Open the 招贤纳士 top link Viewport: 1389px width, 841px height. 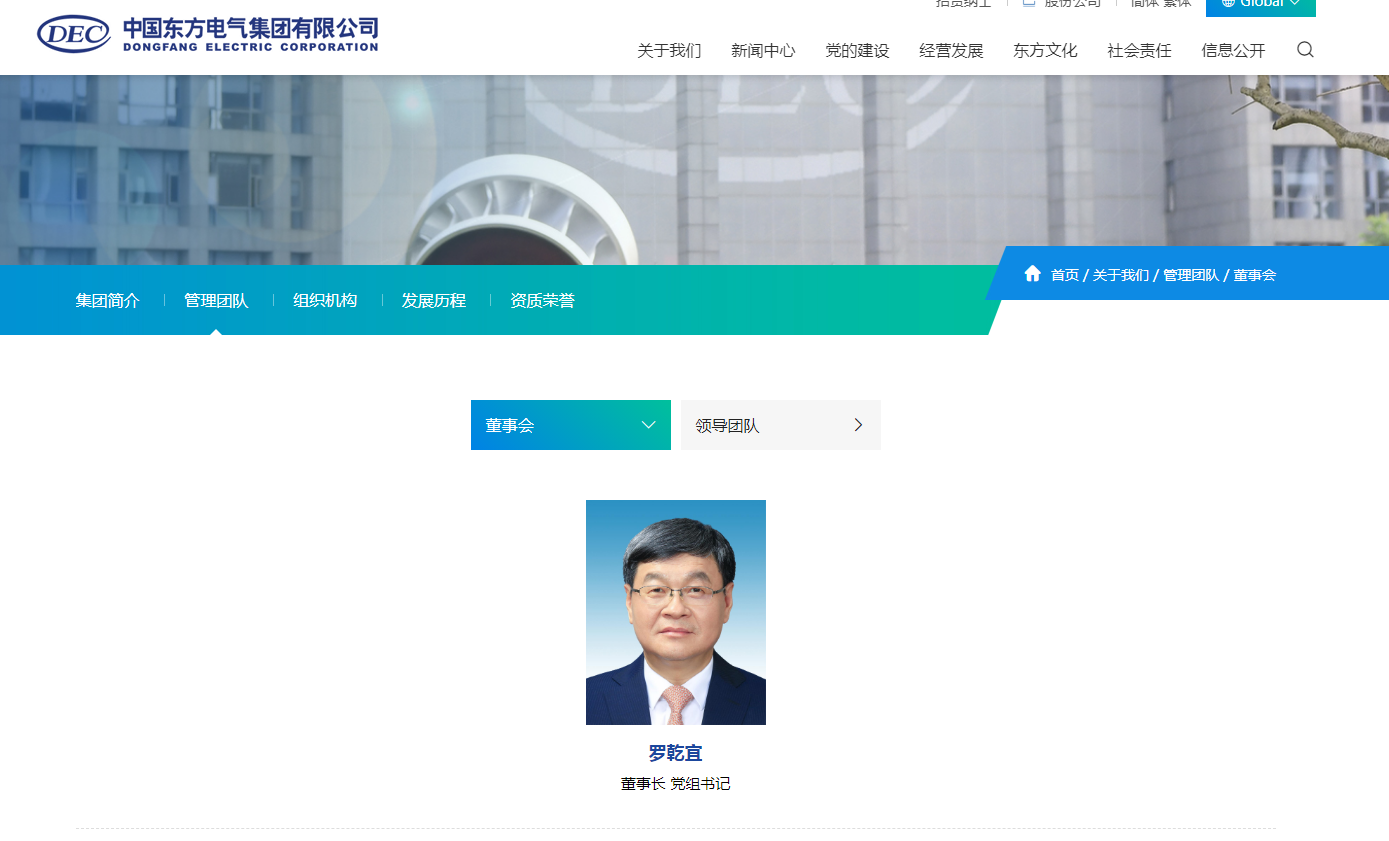[x=963, y=3]
